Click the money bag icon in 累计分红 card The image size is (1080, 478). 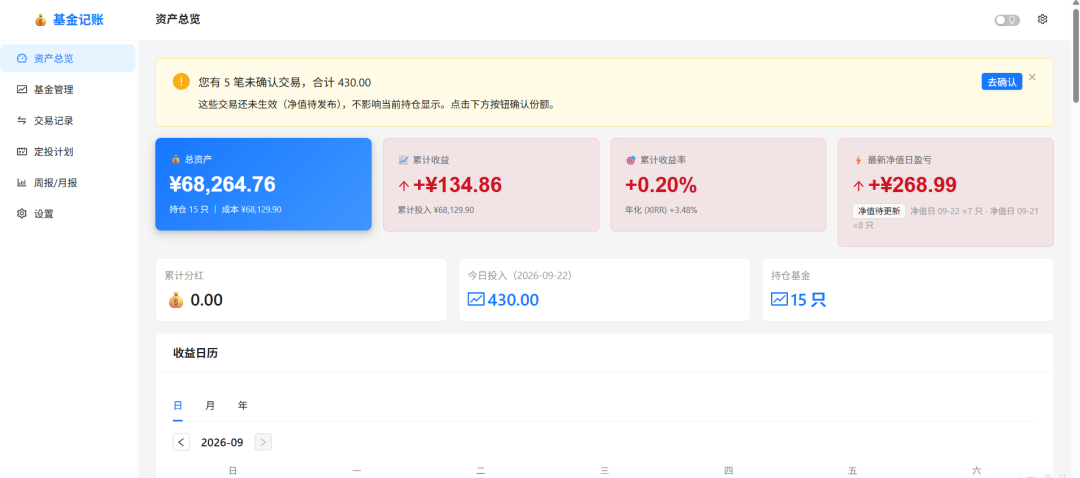176,300
